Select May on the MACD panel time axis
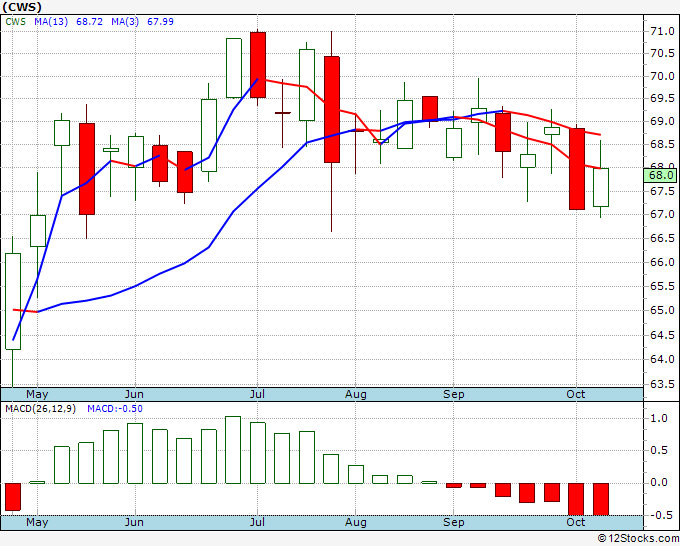The height and width of the screenshot is (546, 680). pos(37,522)
